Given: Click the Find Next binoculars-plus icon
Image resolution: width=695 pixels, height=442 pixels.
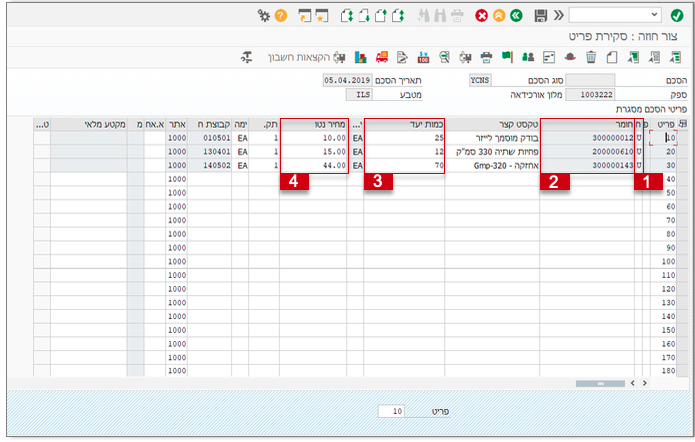Looking at the screenshot, I should point(423,16).
